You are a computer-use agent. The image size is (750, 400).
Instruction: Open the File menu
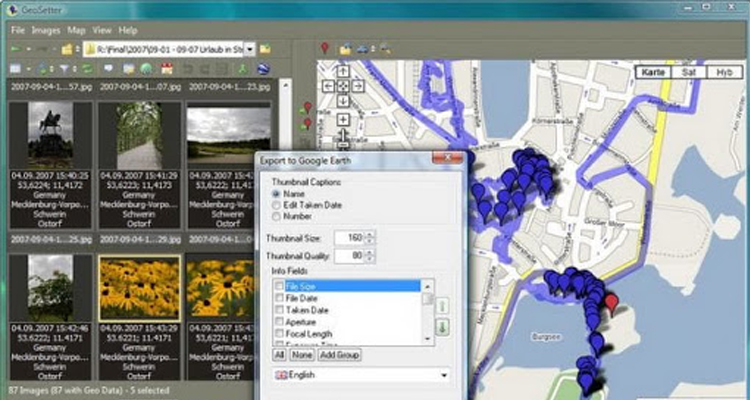18,30
